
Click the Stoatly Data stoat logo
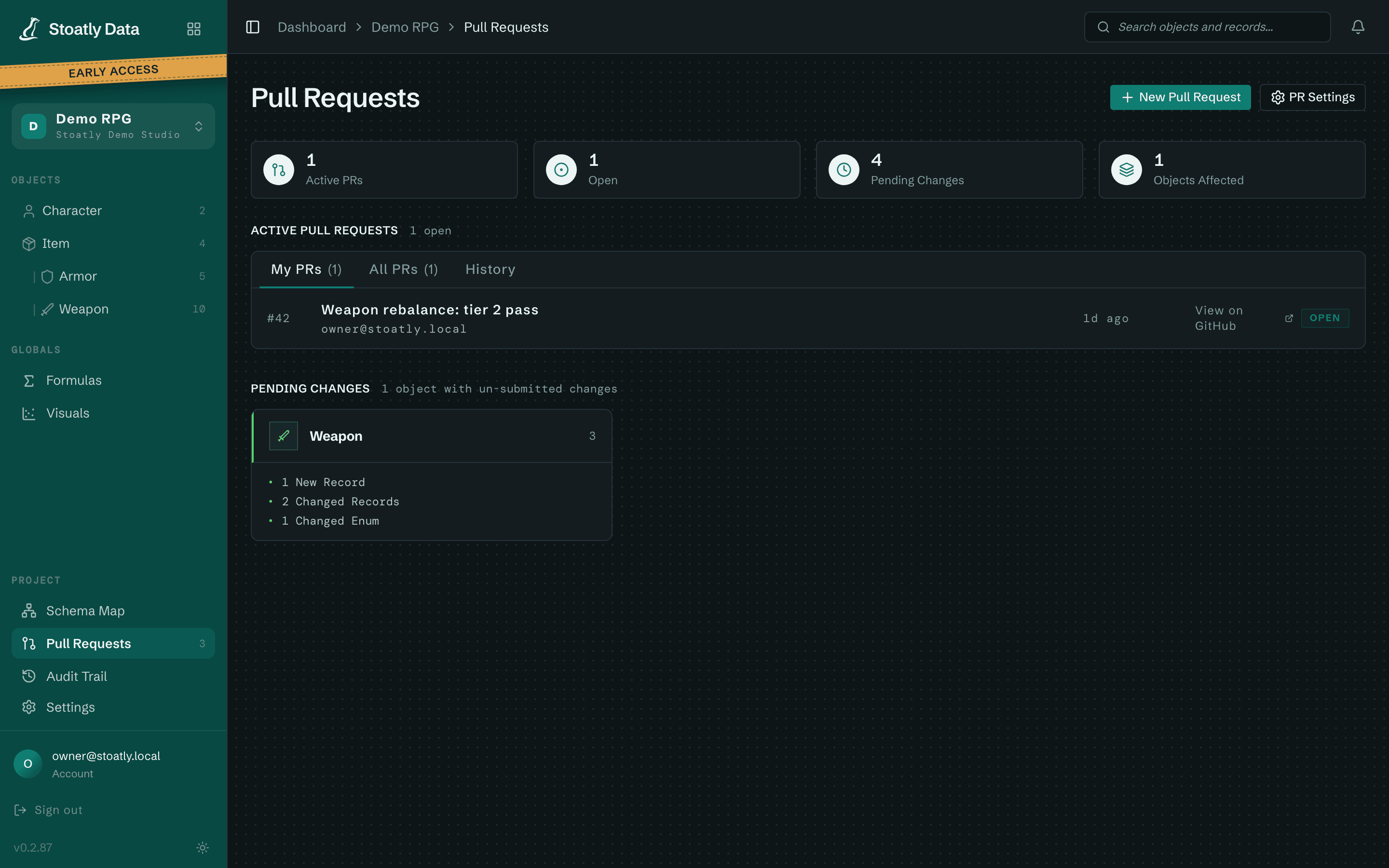click(30, 29)
